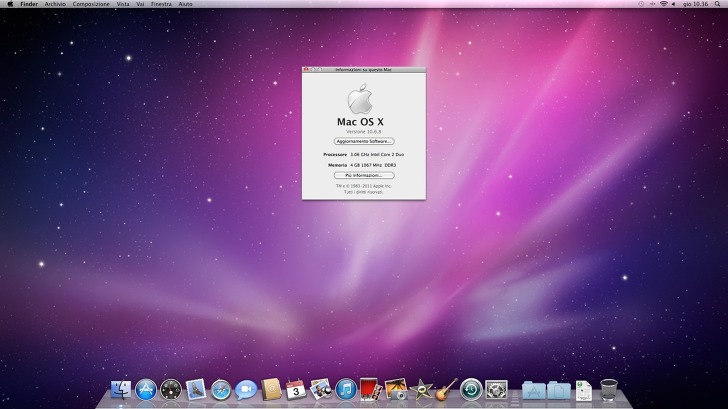Viewport: 728px width, 409px height.
Task: Launch iChat from the dock
Action: tap(246, 390)
